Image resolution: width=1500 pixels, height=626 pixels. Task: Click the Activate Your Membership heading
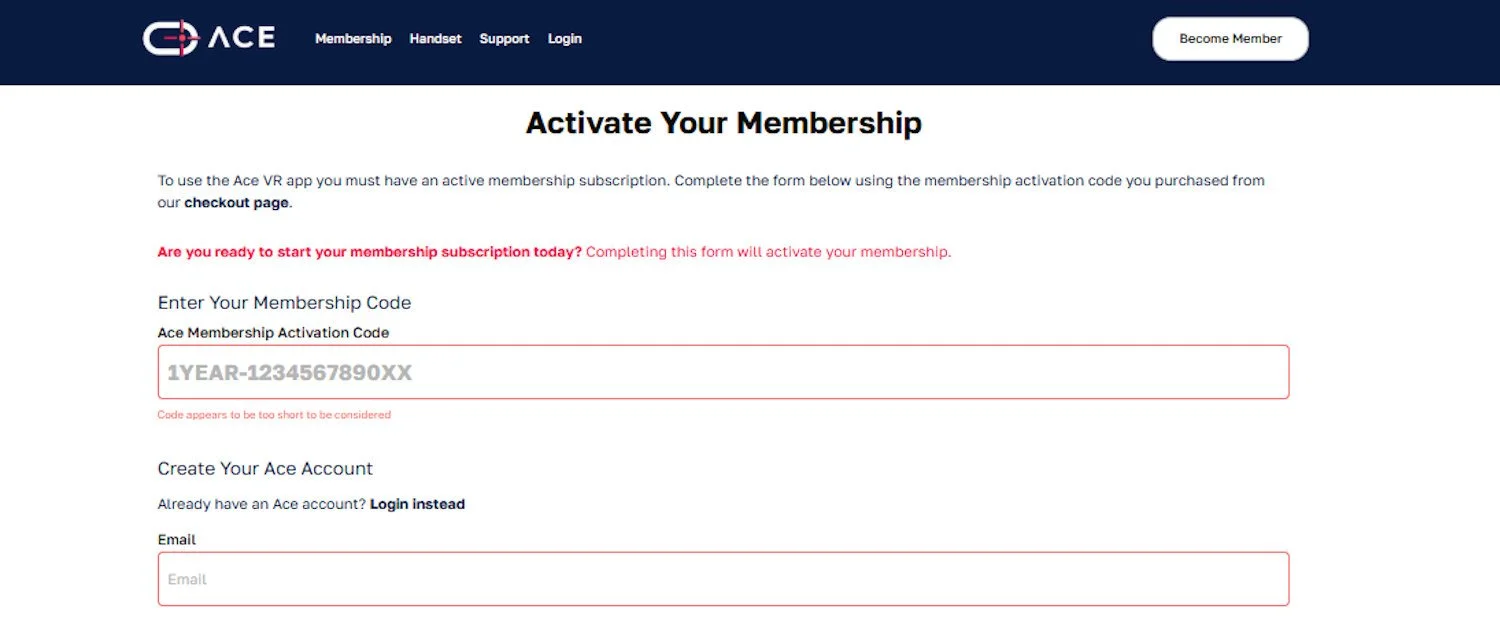pyautogui.click(x=723, y=123)
